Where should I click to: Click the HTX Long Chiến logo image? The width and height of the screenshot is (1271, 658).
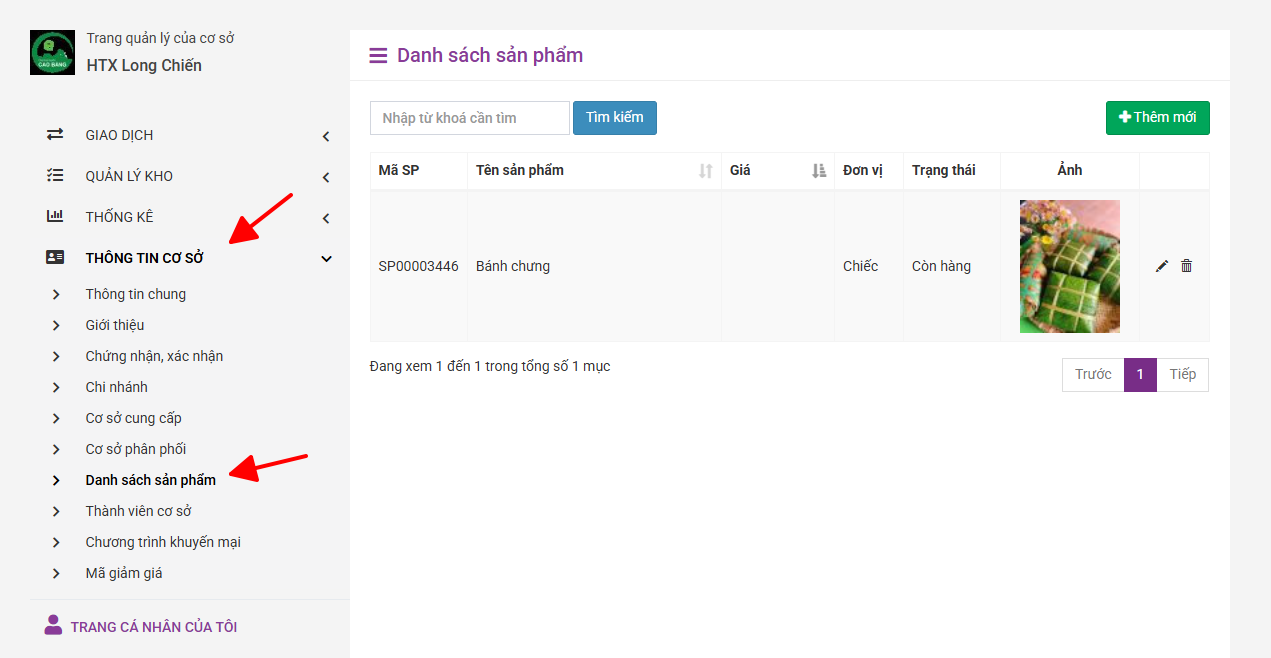[52, 52]
